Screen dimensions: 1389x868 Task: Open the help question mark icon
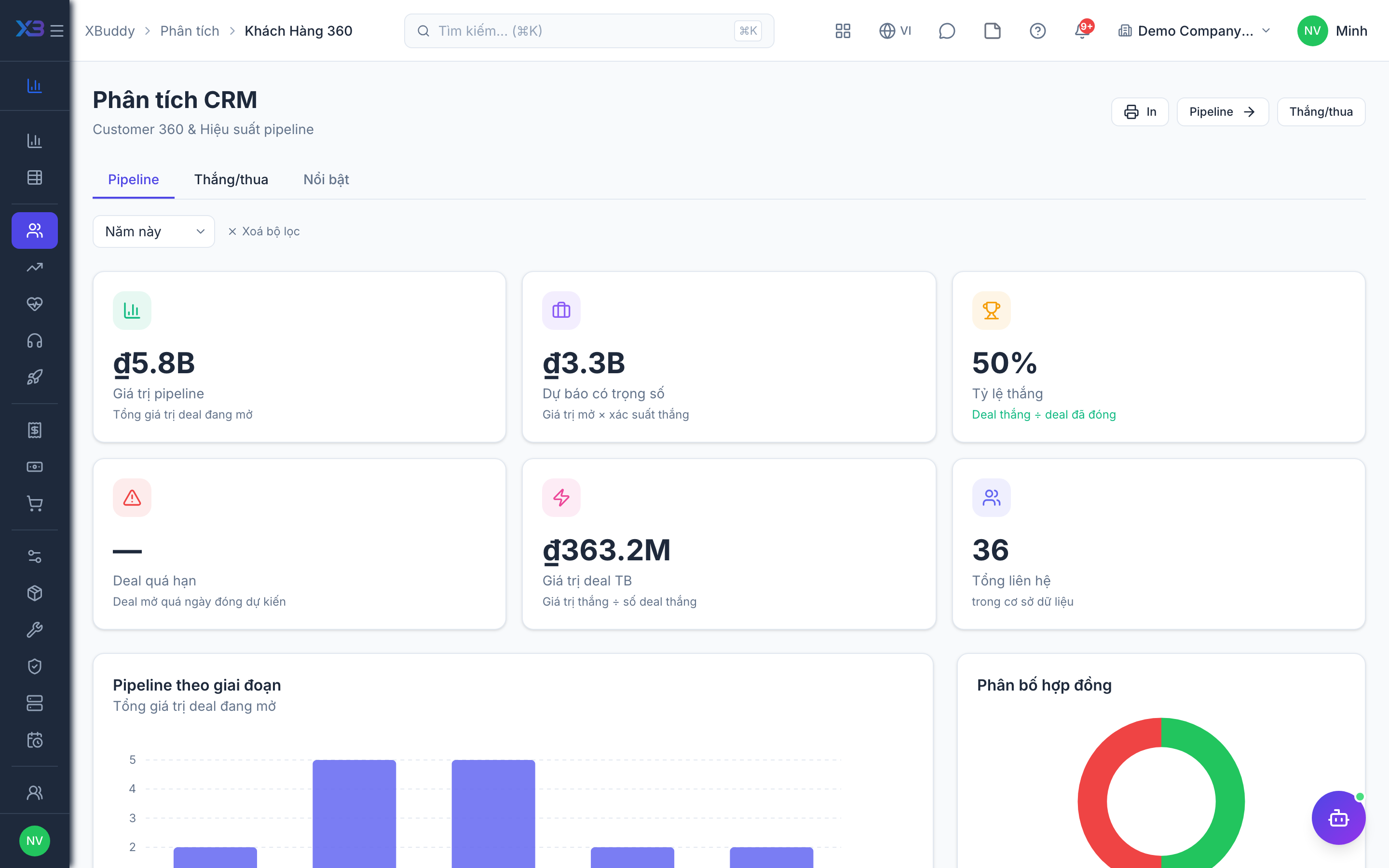1037,31
